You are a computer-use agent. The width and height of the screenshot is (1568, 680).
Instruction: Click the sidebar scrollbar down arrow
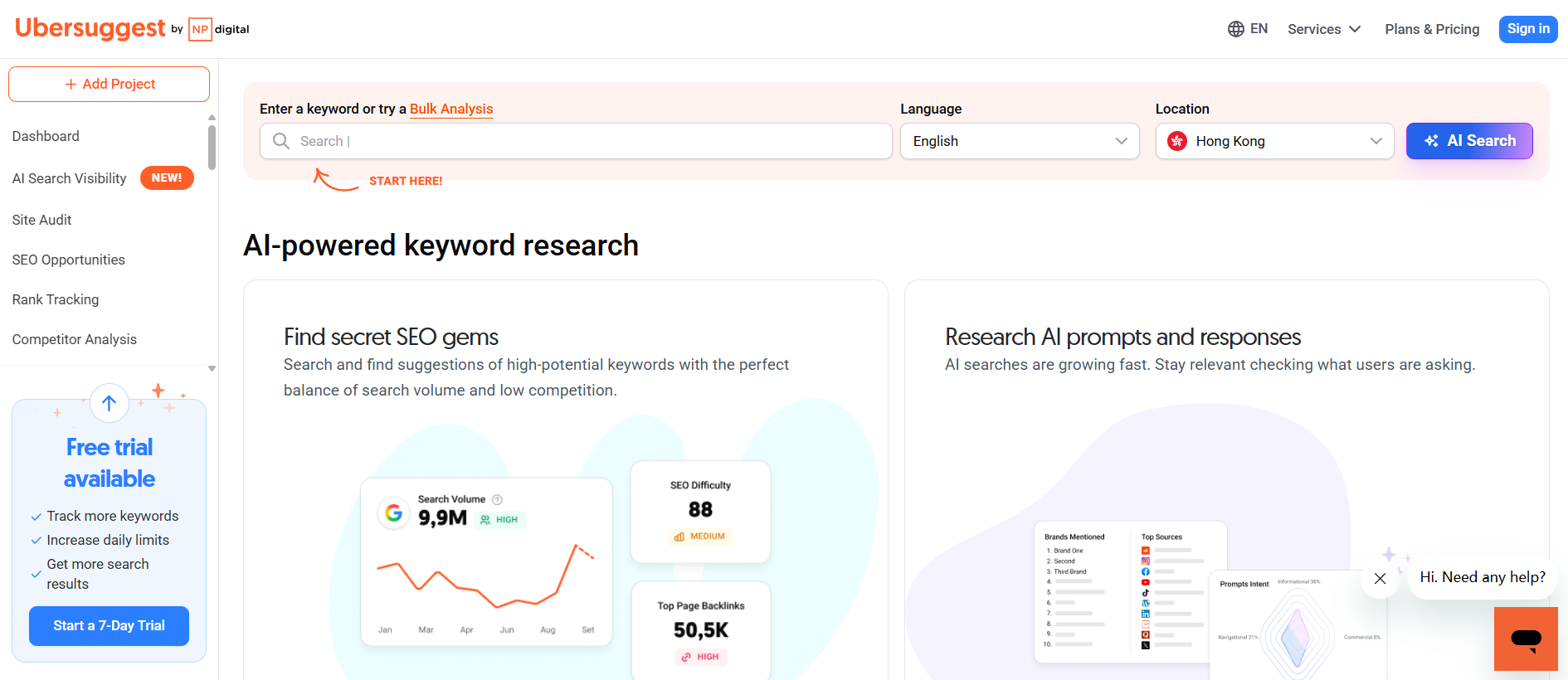pyautogui.click(x=212, y=368)
